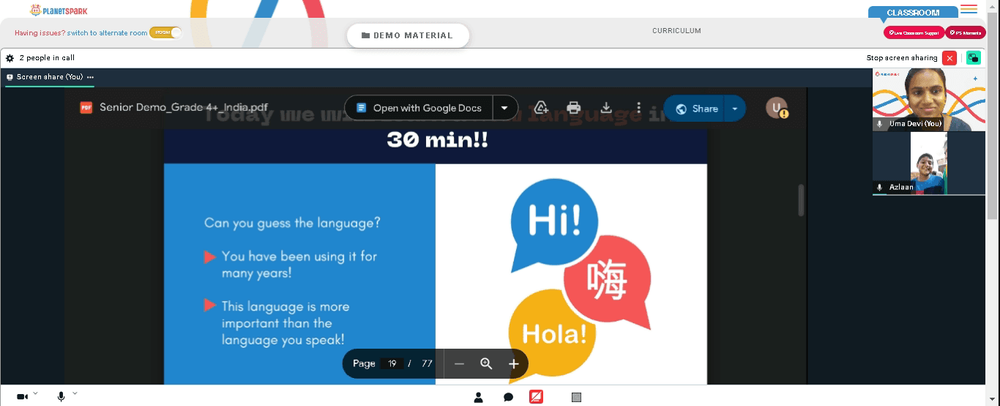Expand the Share button dropdown arrow
Image resolution: width=1000 pixels, height=406 pixels.
coord(735,108)
